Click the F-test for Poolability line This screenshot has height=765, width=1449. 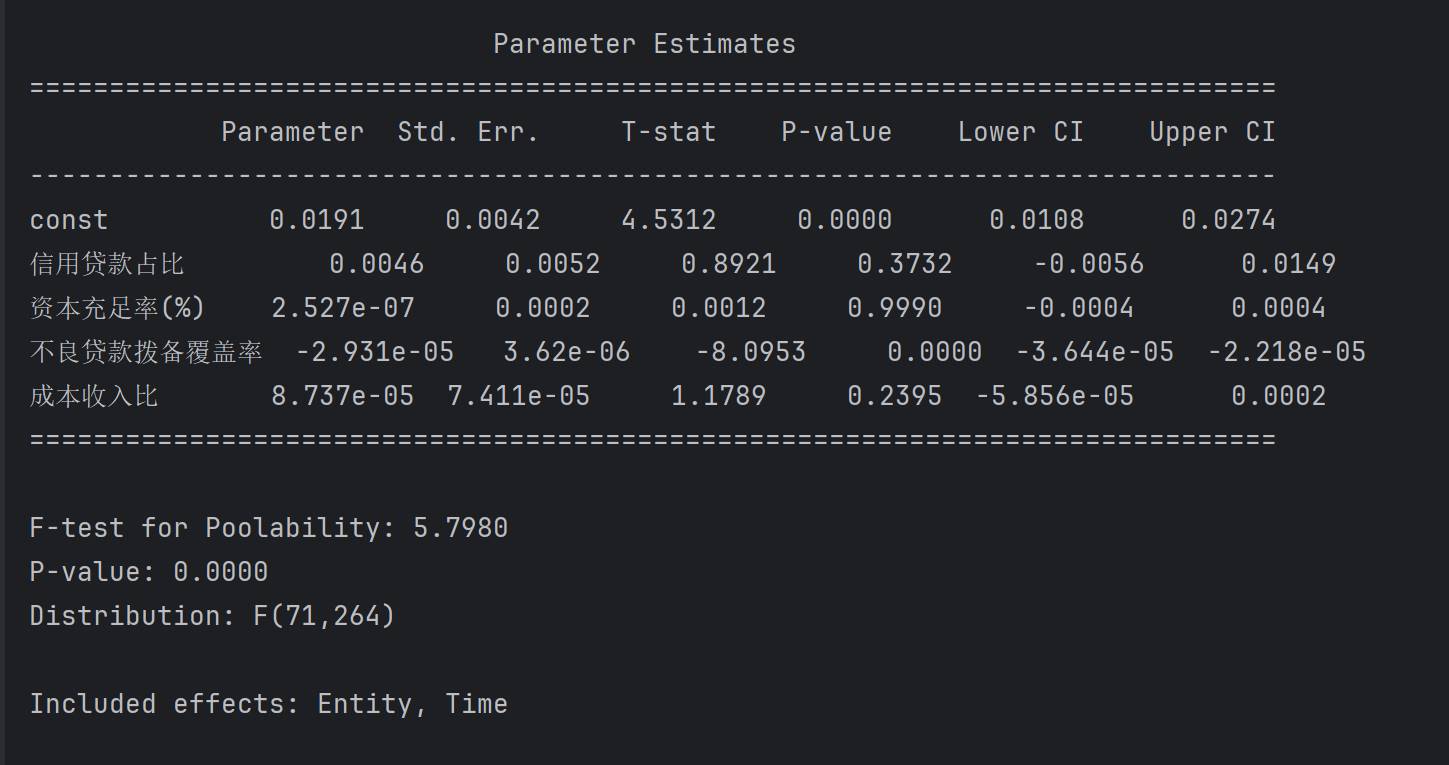click(268, 528)
